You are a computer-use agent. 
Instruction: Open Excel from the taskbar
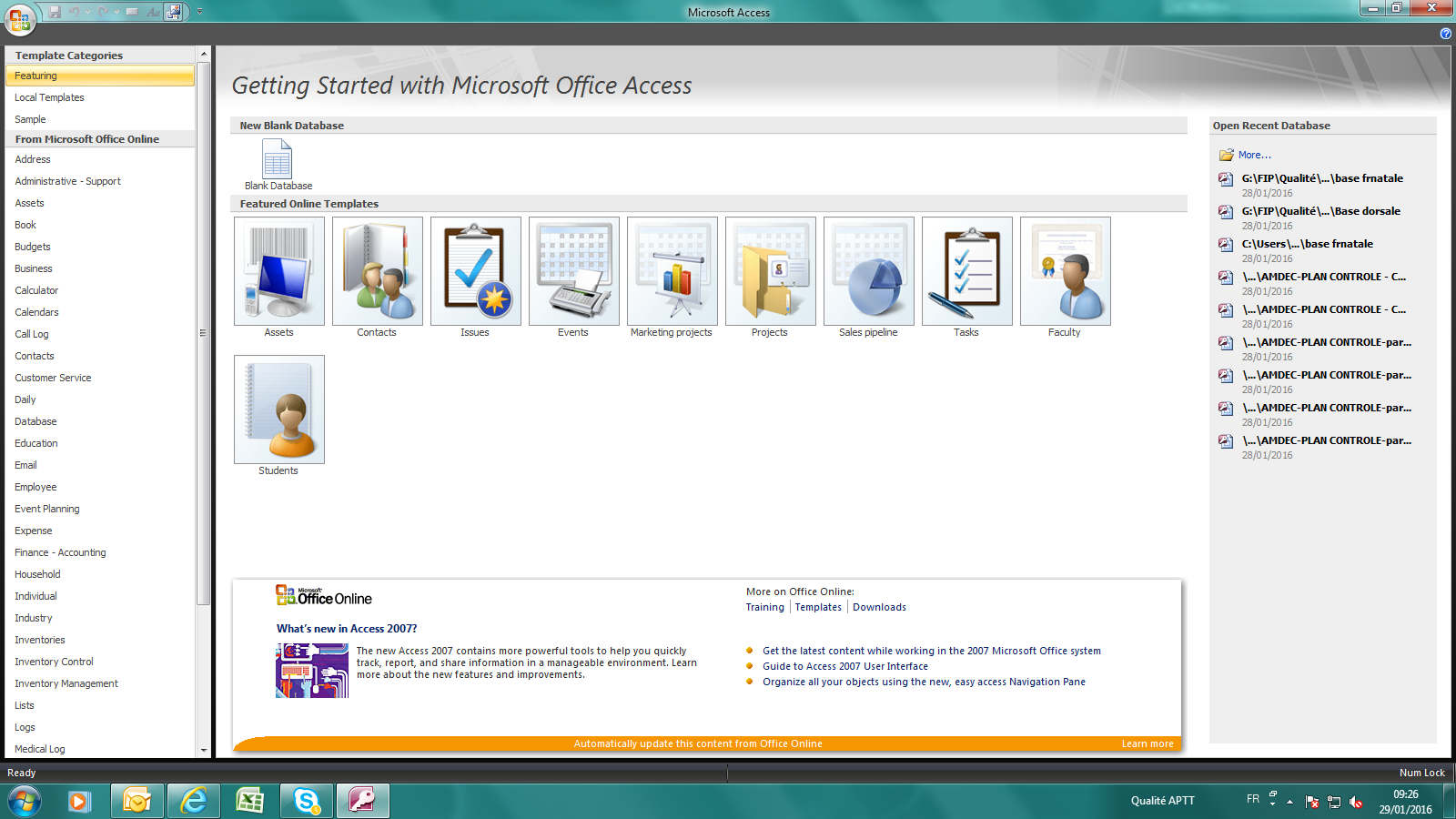point(250,802)
